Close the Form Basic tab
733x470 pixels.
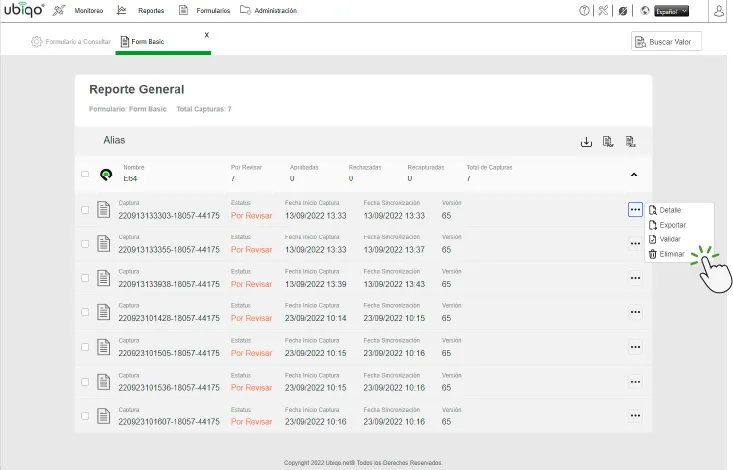[x=207, y=35]
